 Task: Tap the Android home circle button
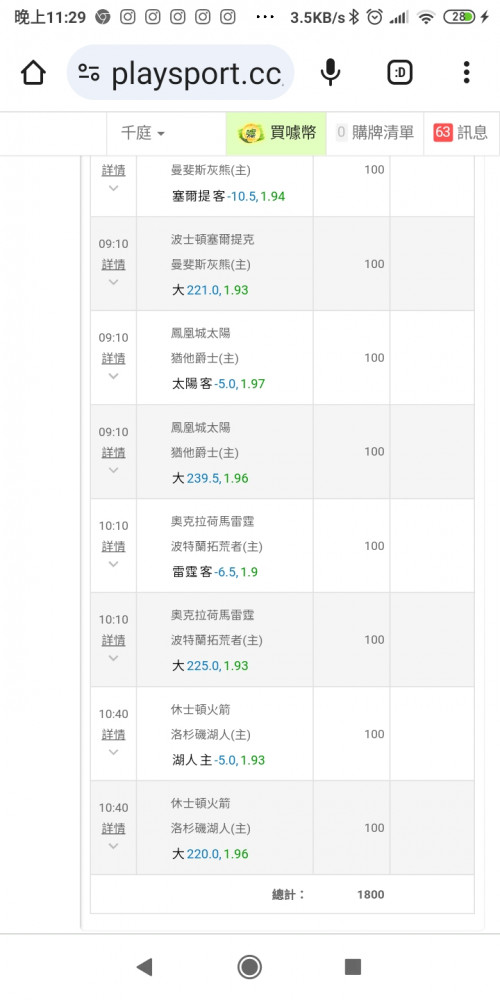click(249, 967)
